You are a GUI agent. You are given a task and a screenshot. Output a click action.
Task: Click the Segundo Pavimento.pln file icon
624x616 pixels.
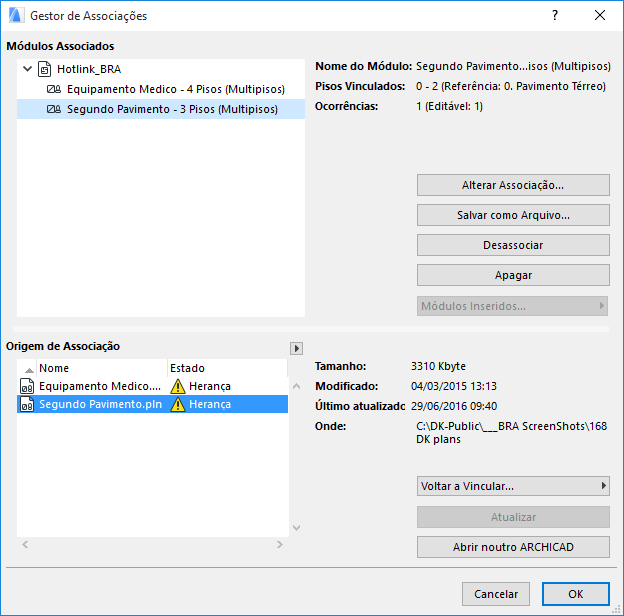coord(27,404)
